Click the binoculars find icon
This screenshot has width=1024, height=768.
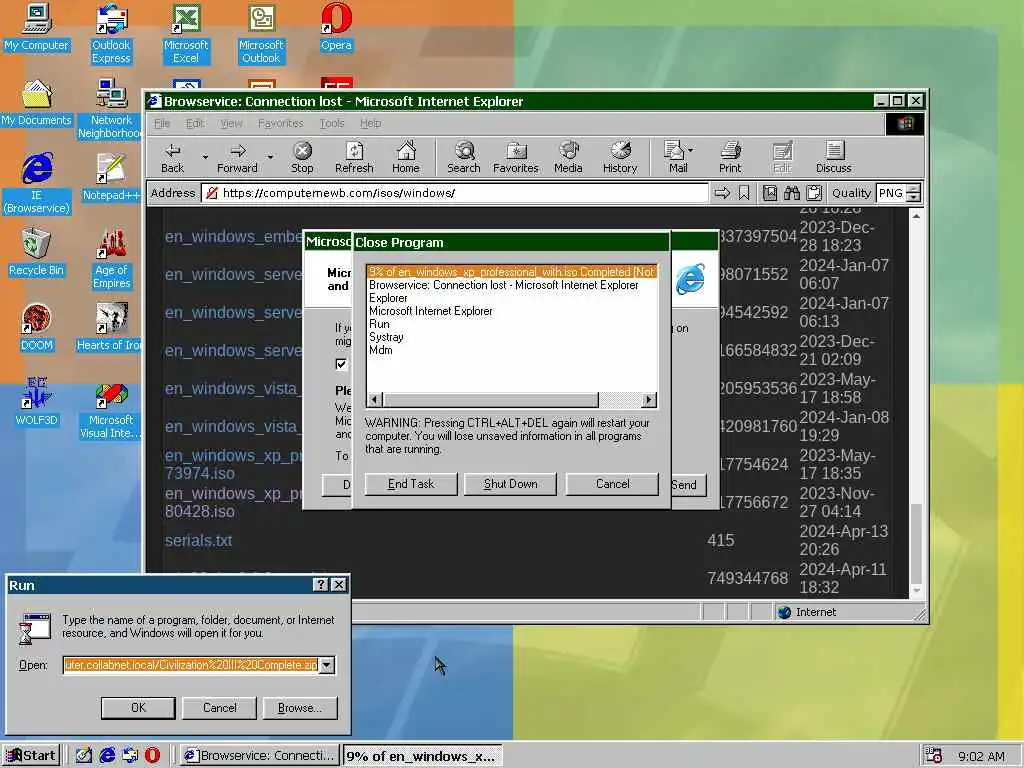point(792,193)
